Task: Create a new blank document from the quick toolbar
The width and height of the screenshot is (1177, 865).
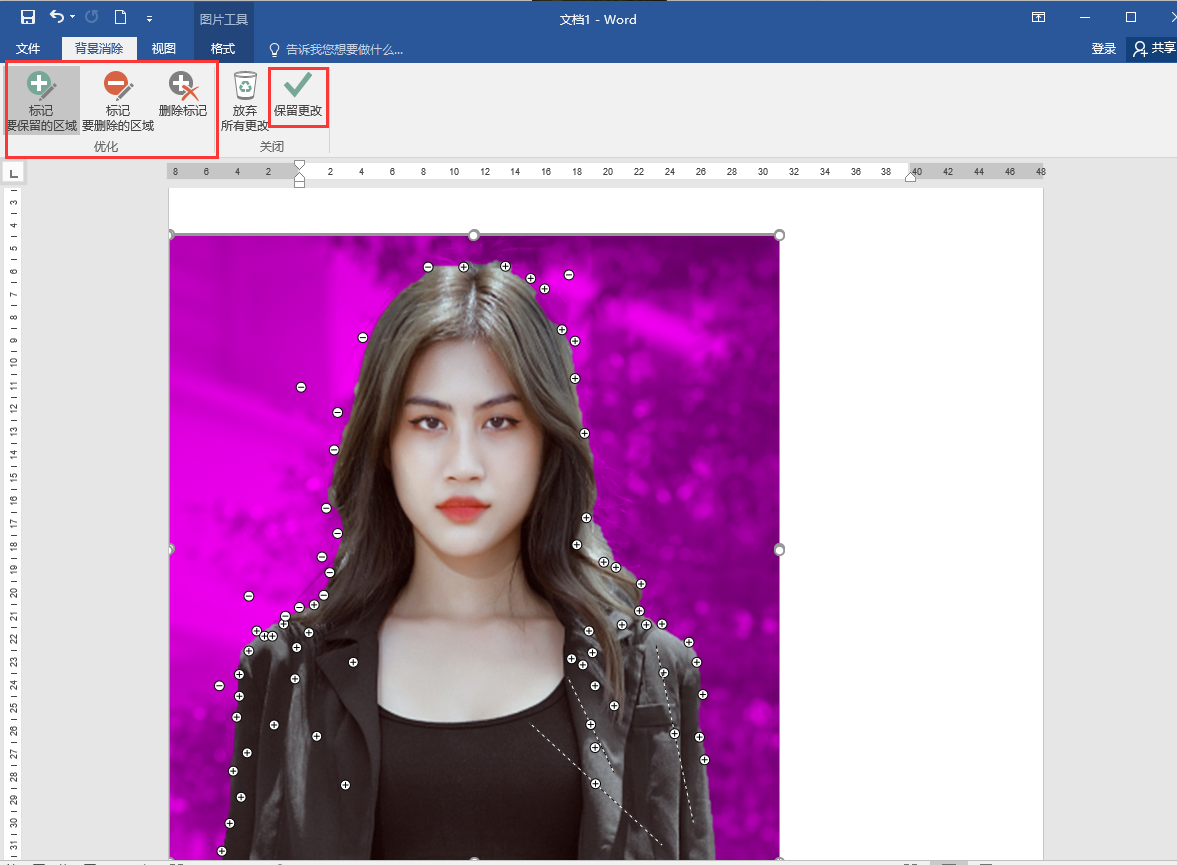Action: 120,18
